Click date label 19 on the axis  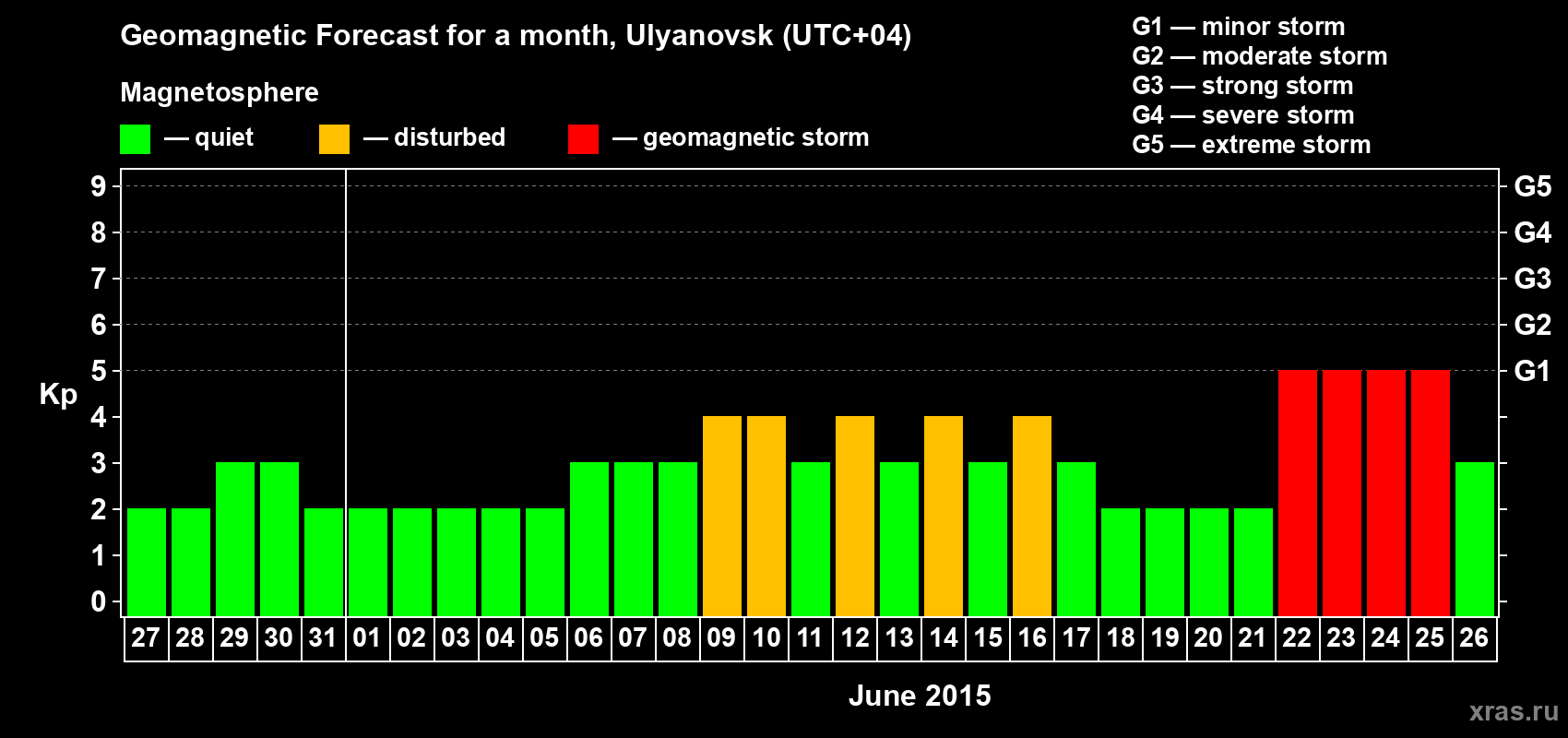[x=1165, y=638]
